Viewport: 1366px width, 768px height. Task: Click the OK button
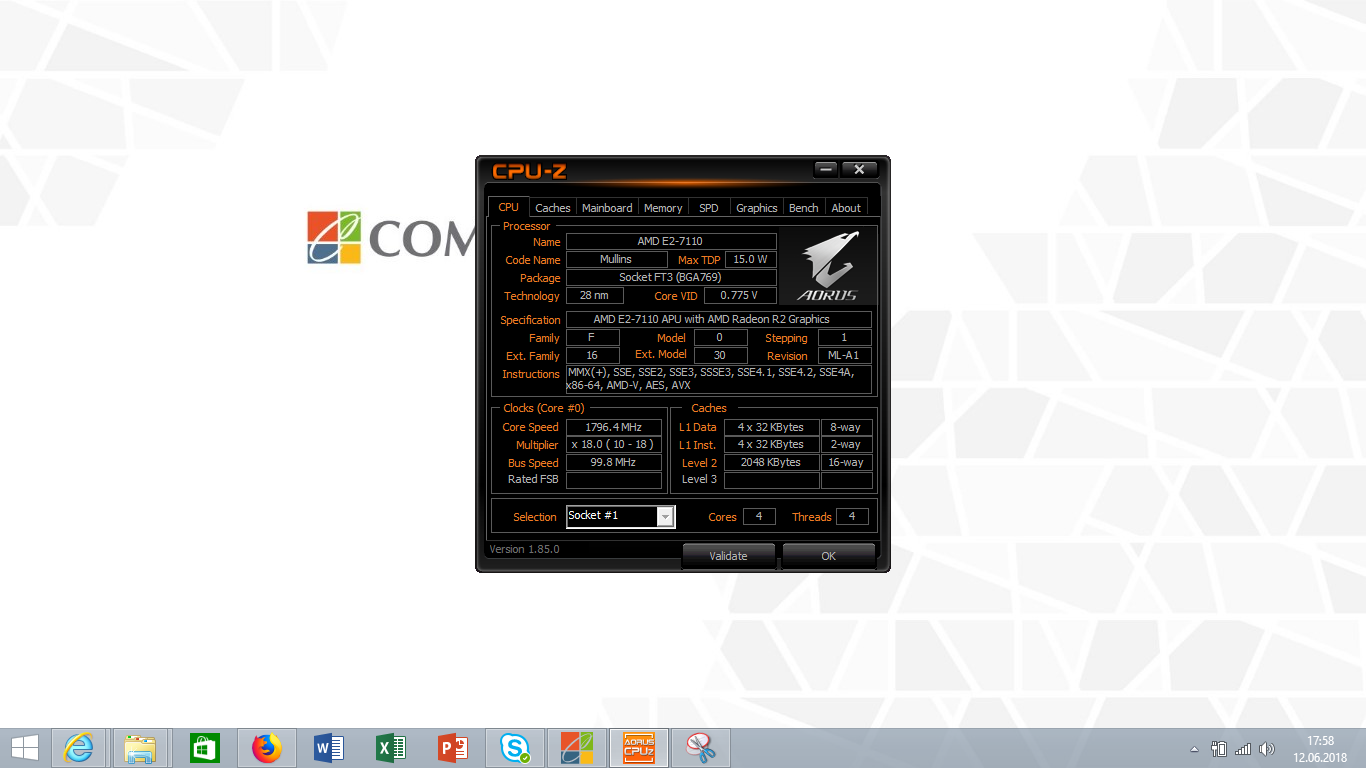coord(828,556)
